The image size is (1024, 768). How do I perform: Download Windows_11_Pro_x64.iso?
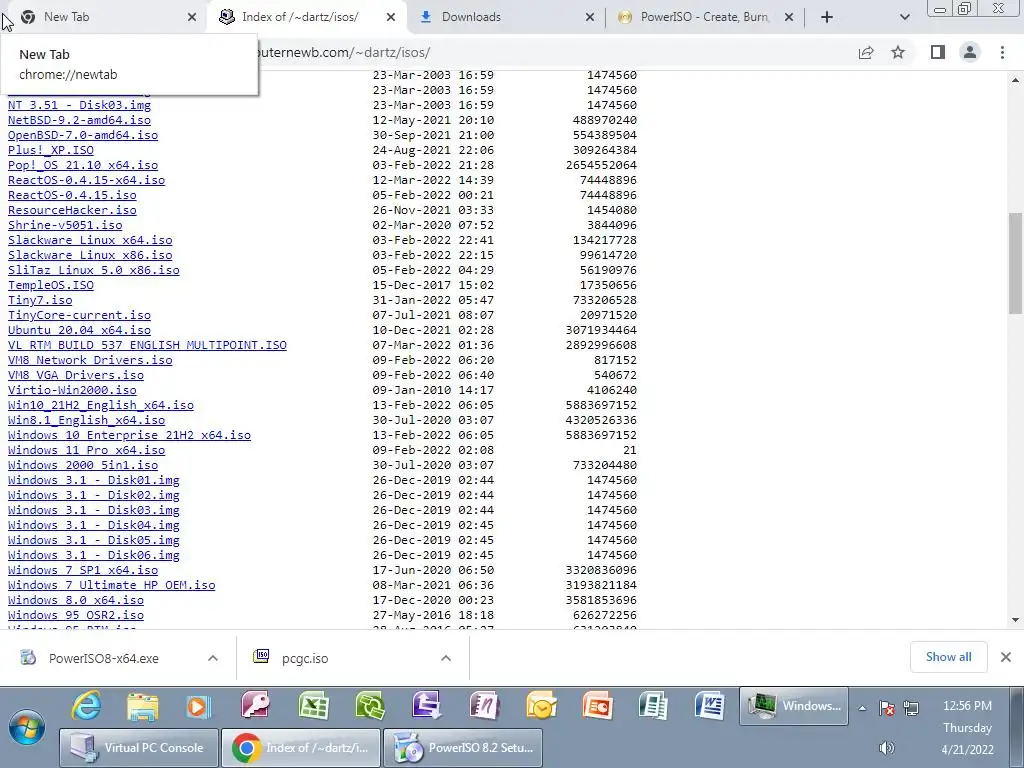pyautogui.click(x=86, y=451)
